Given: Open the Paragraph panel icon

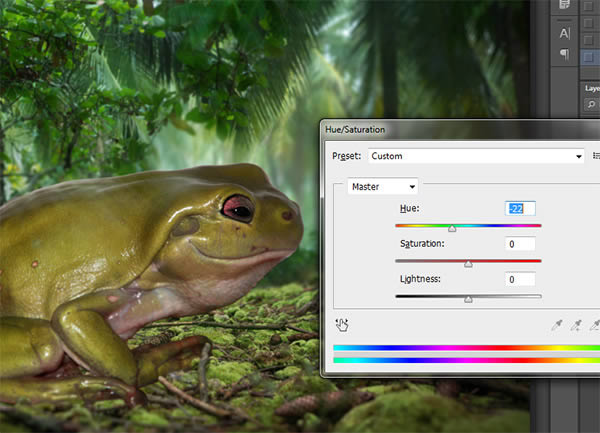Looking at the screenshot, I should click(x=564, y=54).
